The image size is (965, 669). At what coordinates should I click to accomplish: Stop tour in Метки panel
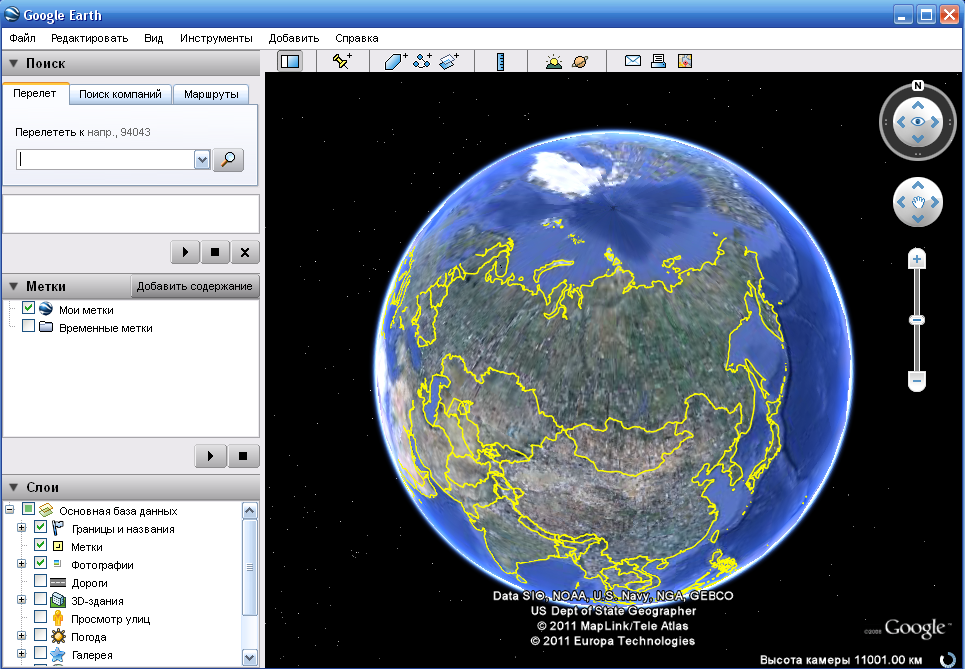(x=243, y=456)
